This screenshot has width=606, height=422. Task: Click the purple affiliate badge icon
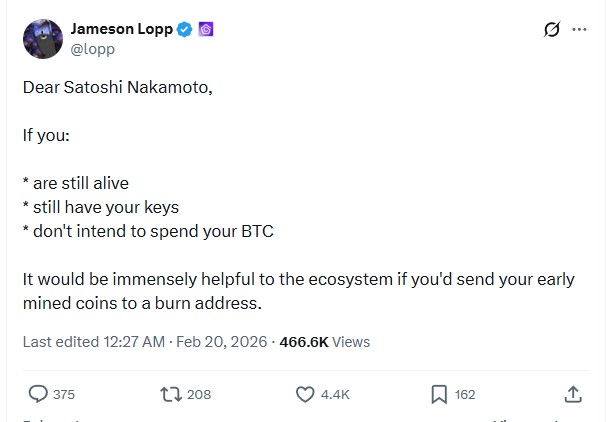click(205, 30)
